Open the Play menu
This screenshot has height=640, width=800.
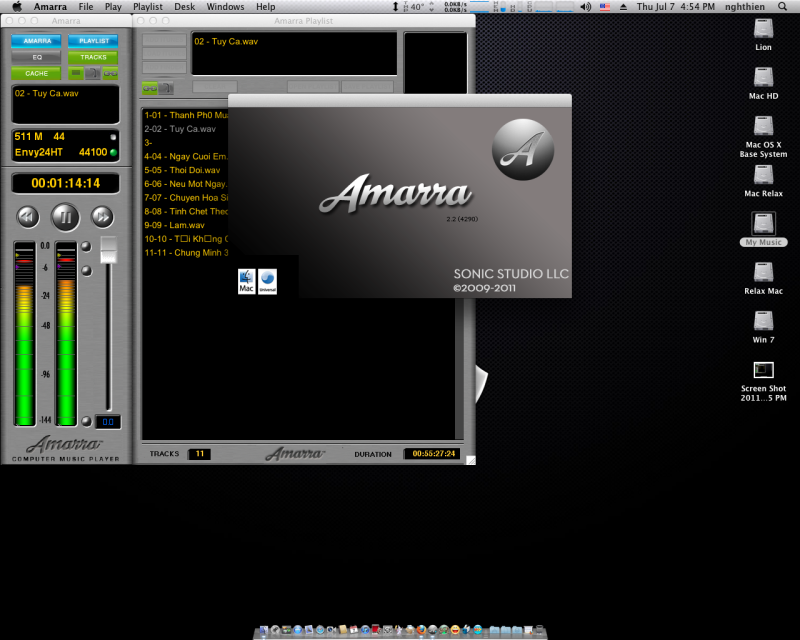pos(113,7)
